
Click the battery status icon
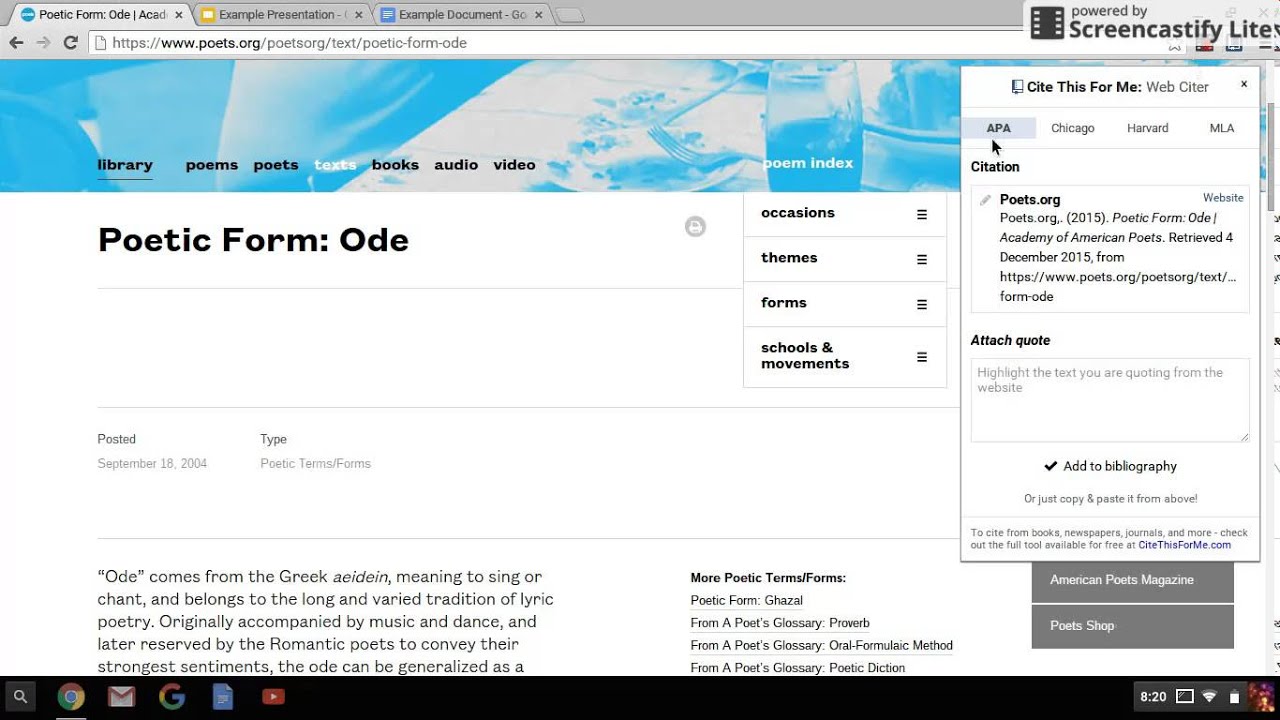pos(1234,697)
